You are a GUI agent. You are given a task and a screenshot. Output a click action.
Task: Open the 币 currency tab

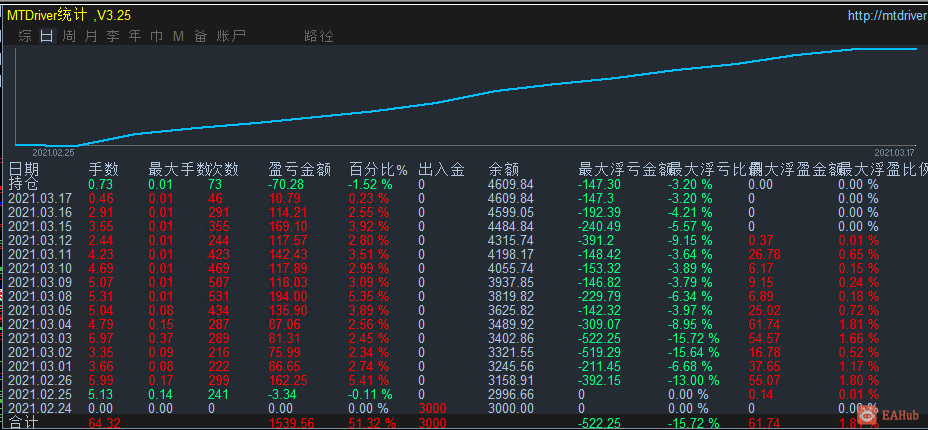157,36
